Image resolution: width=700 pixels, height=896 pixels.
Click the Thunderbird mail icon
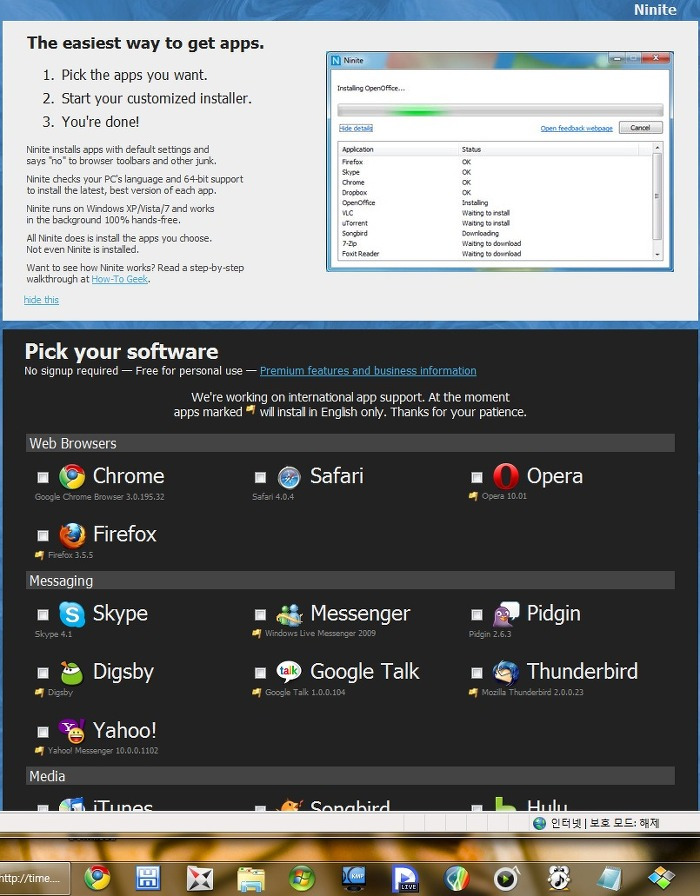click(x=506, y=673)
